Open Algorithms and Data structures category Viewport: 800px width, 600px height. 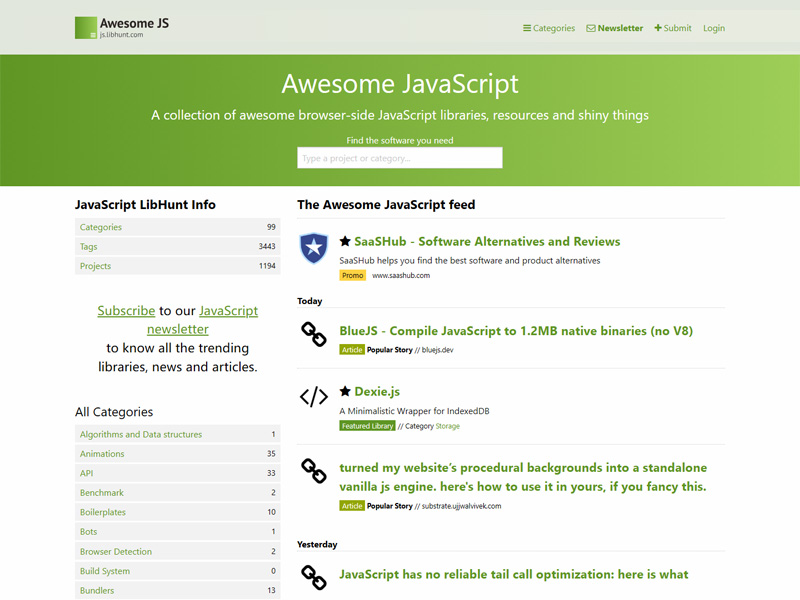(x=178, y=434)
